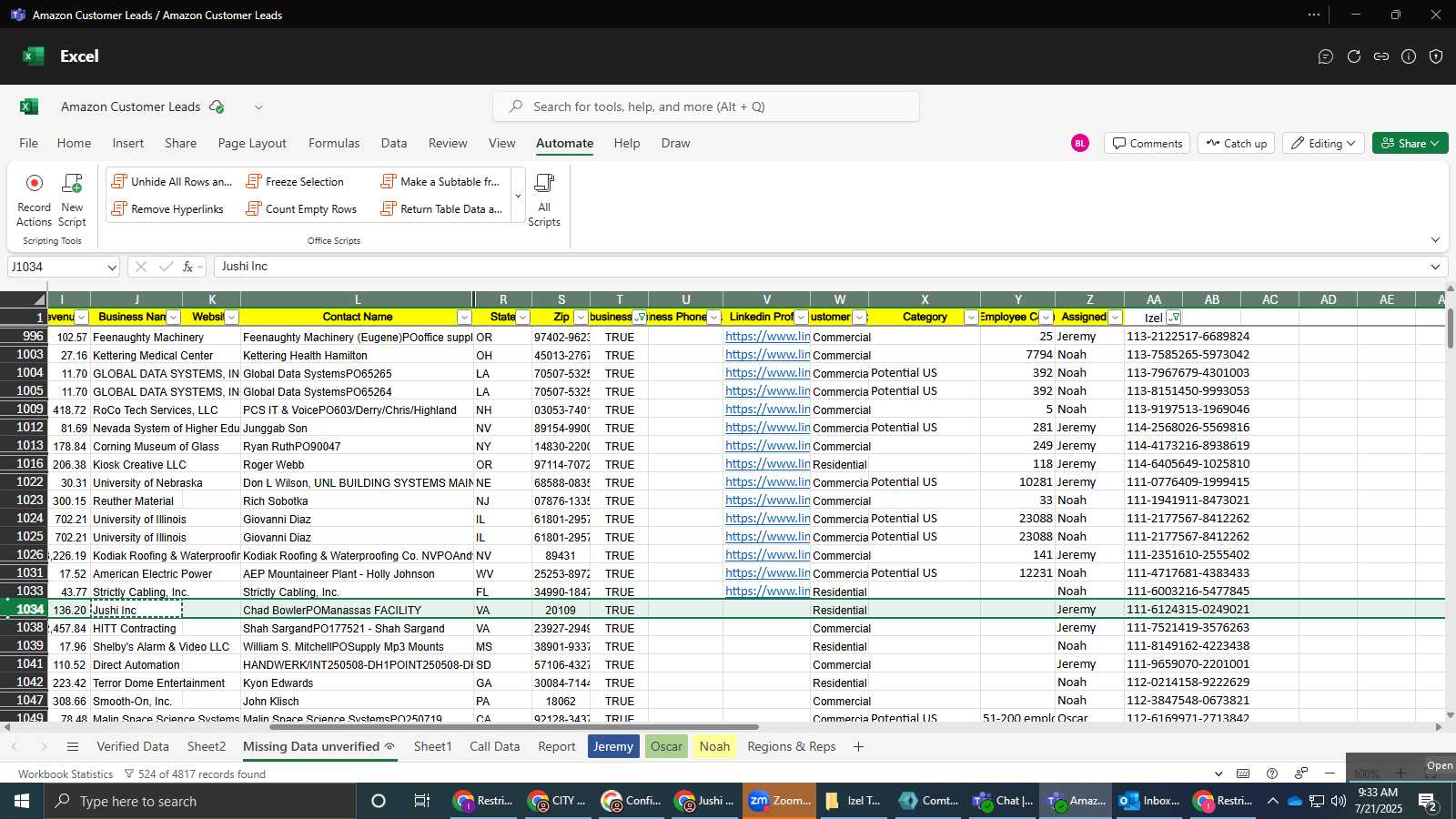The width and height of the screenshot is (1456, 819).
Task: Open filter dropdown for Zip column
Action: (581, 318)
